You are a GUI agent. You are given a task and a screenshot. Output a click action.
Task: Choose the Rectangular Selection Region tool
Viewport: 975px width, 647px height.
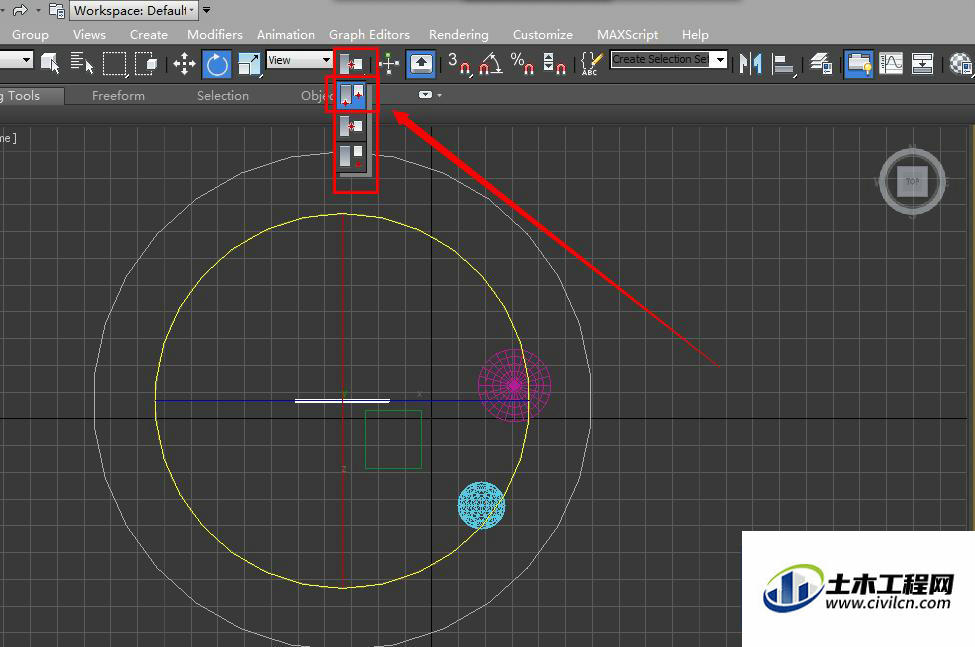click(x=114, y=63)
